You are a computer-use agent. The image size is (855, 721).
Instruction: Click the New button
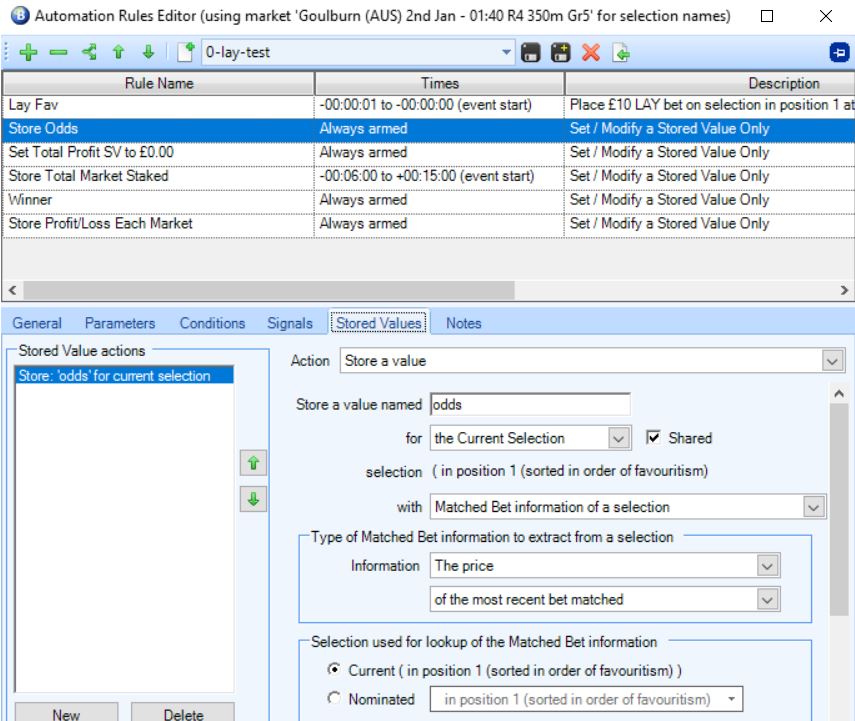(66, 714)
